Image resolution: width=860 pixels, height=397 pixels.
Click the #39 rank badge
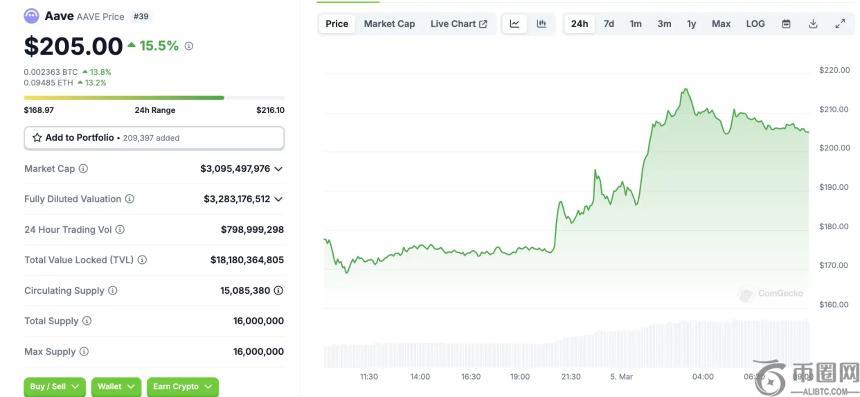click(x=141, y=16)
